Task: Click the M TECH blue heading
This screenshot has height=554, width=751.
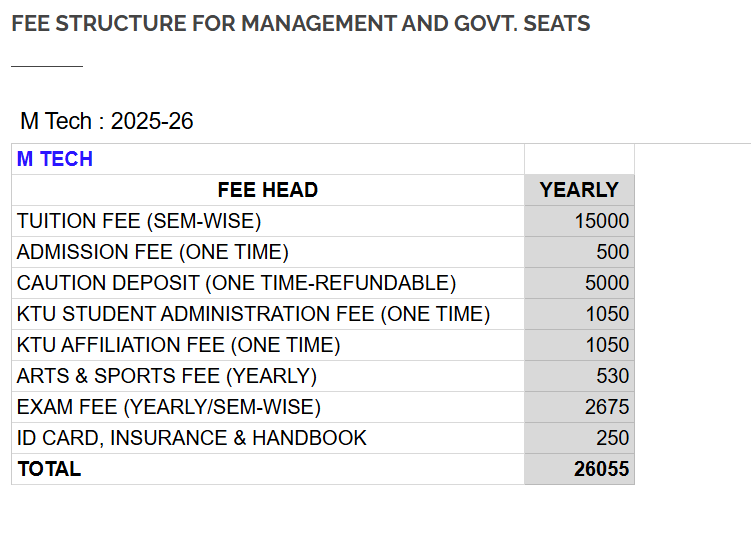Action: [55, 159]
